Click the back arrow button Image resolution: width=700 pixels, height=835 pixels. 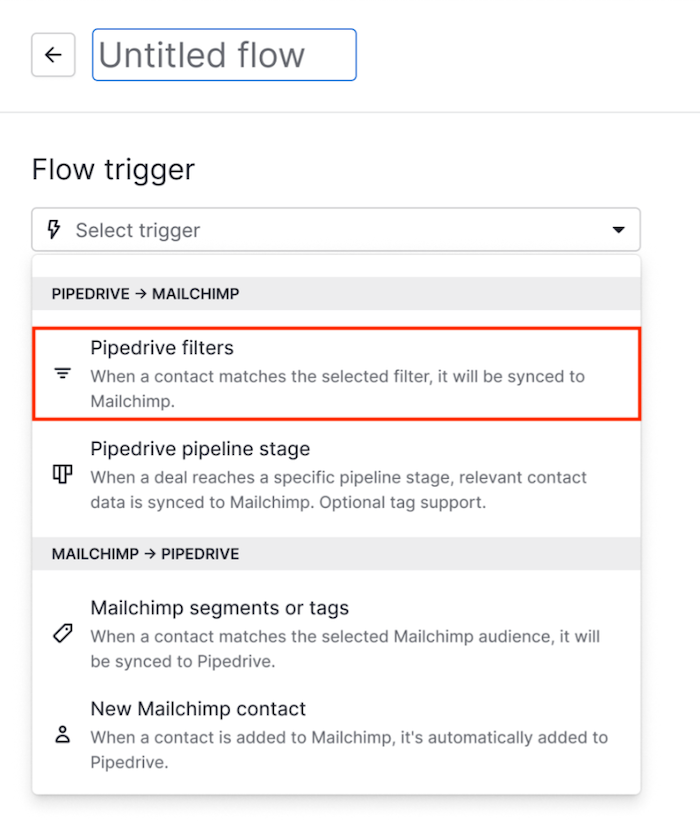(x=53, y=55)
